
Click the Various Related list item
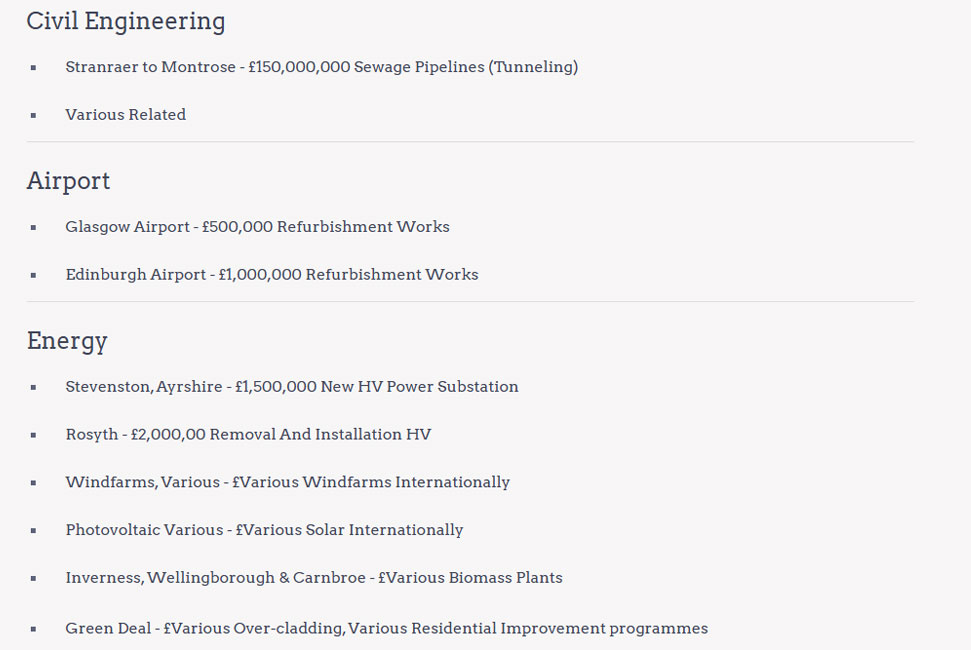126,115
